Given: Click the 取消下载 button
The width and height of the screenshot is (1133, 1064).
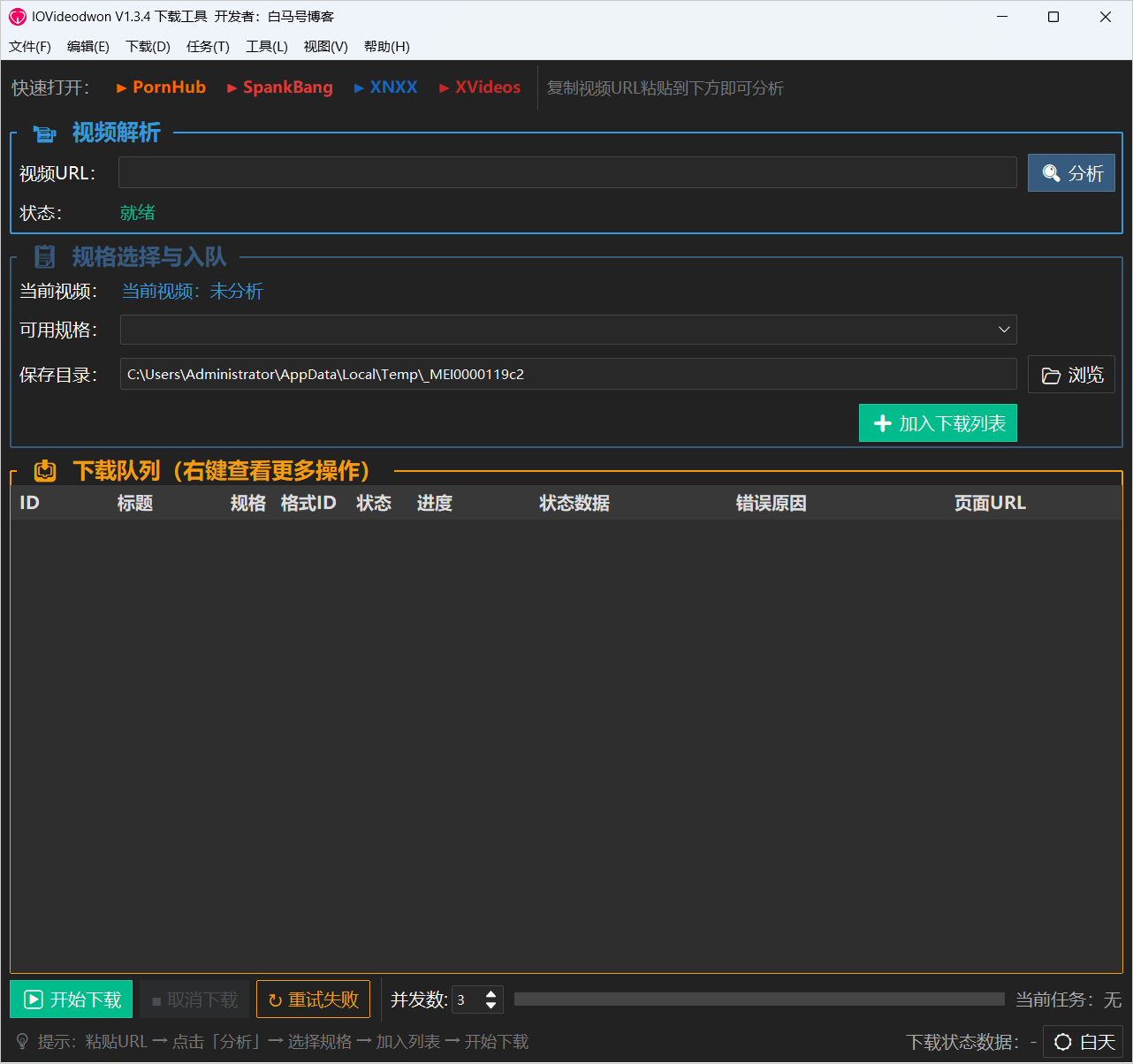Looking at the screenshot, I should click(x=194, y=999).
